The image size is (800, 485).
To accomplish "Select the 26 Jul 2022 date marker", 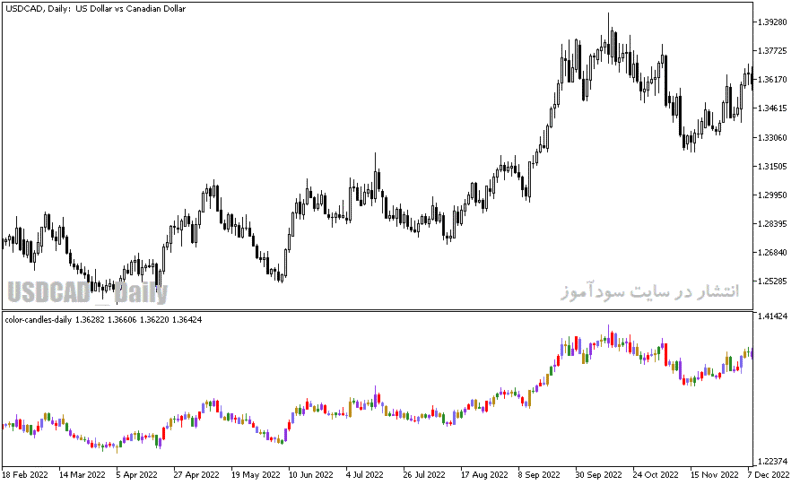I will click(x=424, y=475).
